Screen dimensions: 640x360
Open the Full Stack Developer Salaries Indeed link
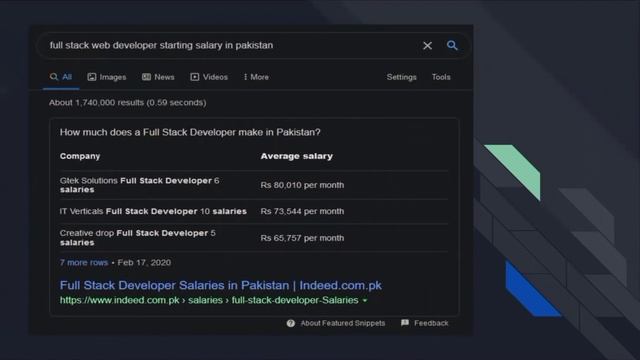coord(221,285)
